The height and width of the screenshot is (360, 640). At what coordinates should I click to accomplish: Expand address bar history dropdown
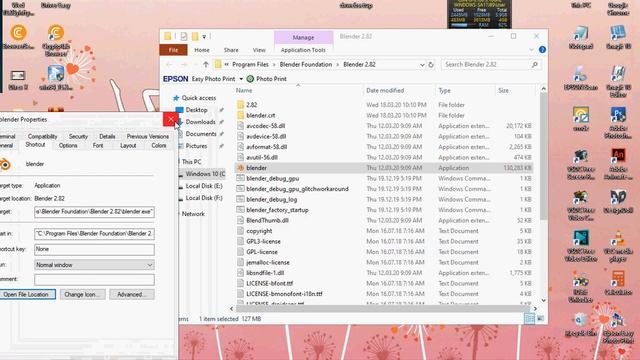pyautogui.click(x=422, y=64)
